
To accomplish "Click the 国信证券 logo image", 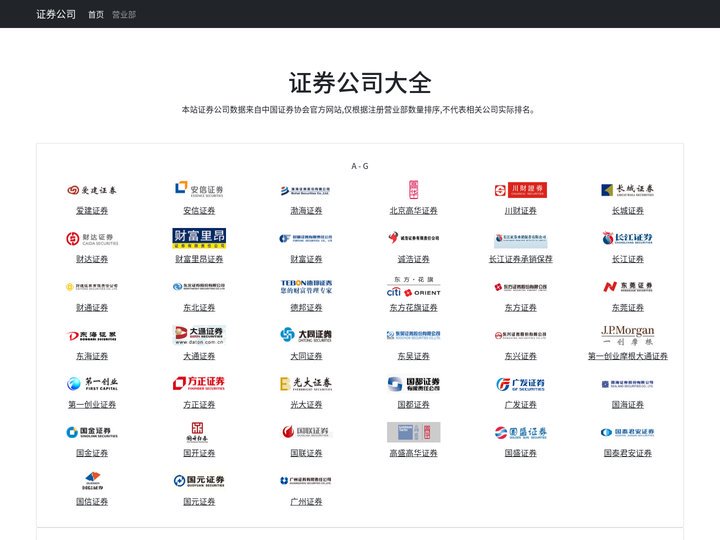I will click(x=92, y=481).
